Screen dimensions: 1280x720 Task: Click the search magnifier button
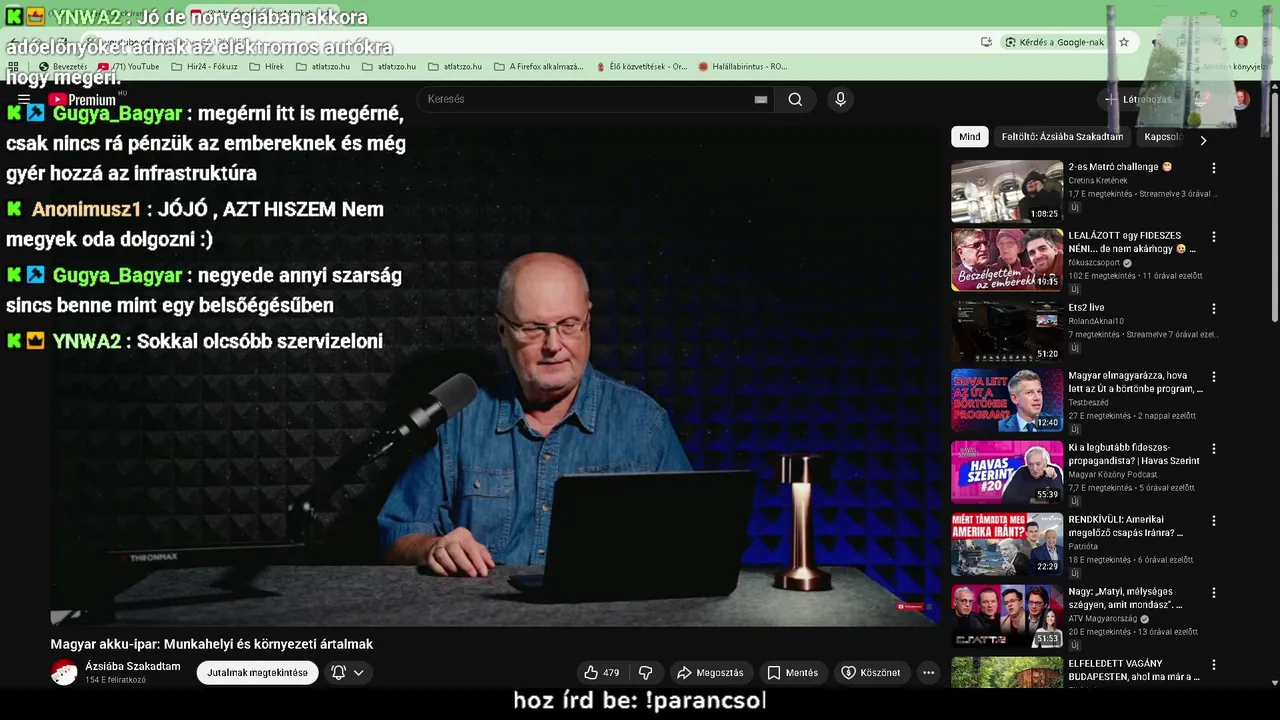tap(795, 99)
